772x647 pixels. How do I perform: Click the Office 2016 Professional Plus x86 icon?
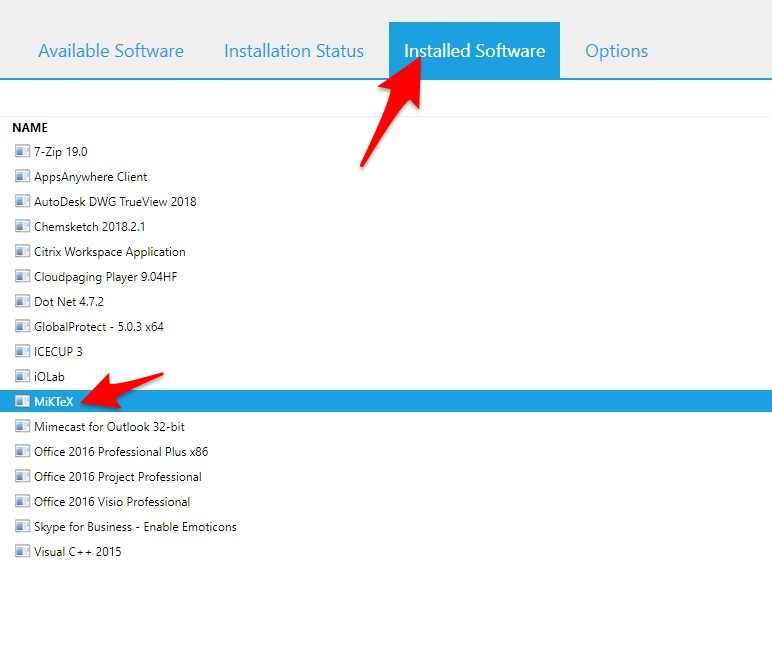point(22,451)
